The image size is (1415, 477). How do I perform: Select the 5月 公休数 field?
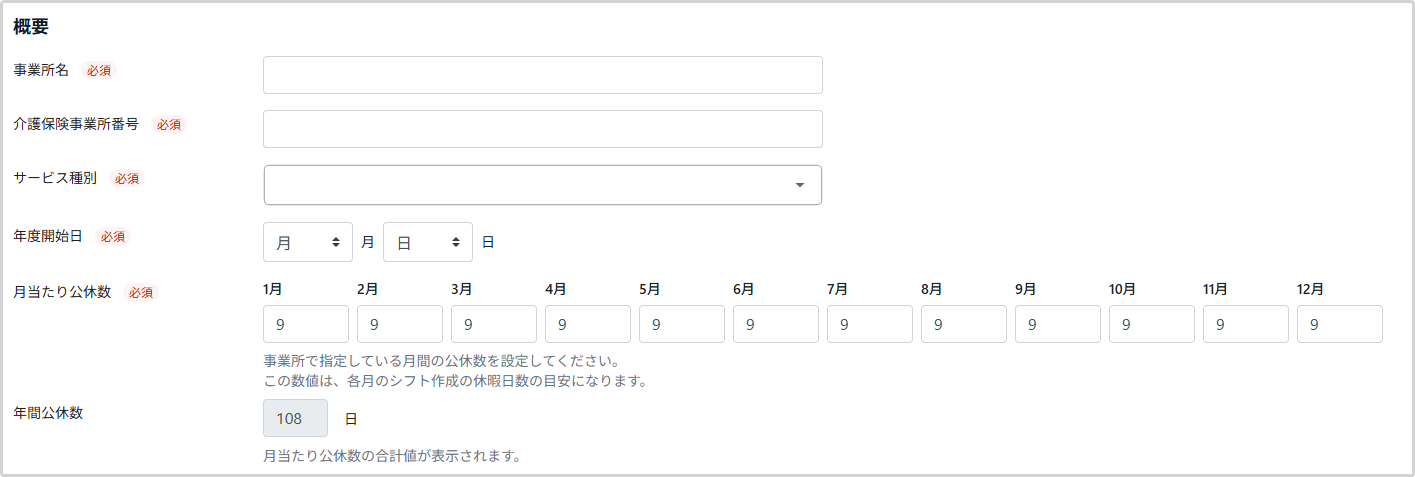(x=682, y=324)
